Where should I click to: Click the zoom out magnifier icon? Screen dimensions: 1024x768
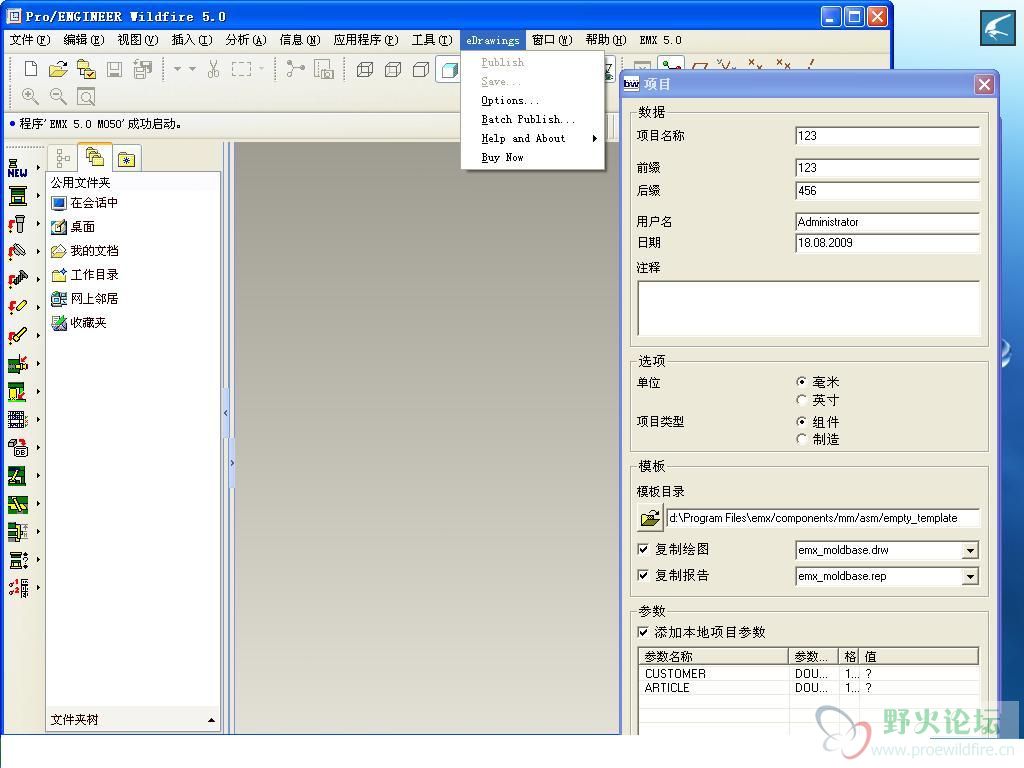[58, 97]
